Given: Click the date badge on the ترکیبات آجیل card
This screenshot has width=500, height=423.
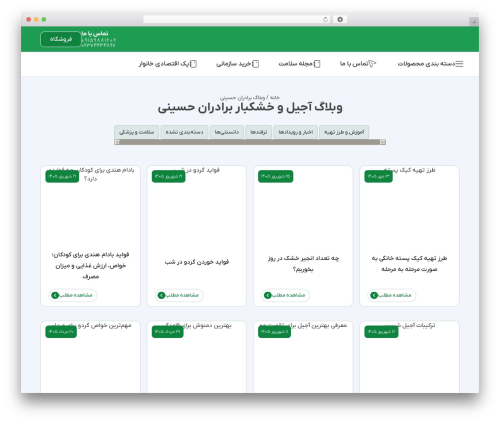Looking at the screenshot, I should [381, 332].
